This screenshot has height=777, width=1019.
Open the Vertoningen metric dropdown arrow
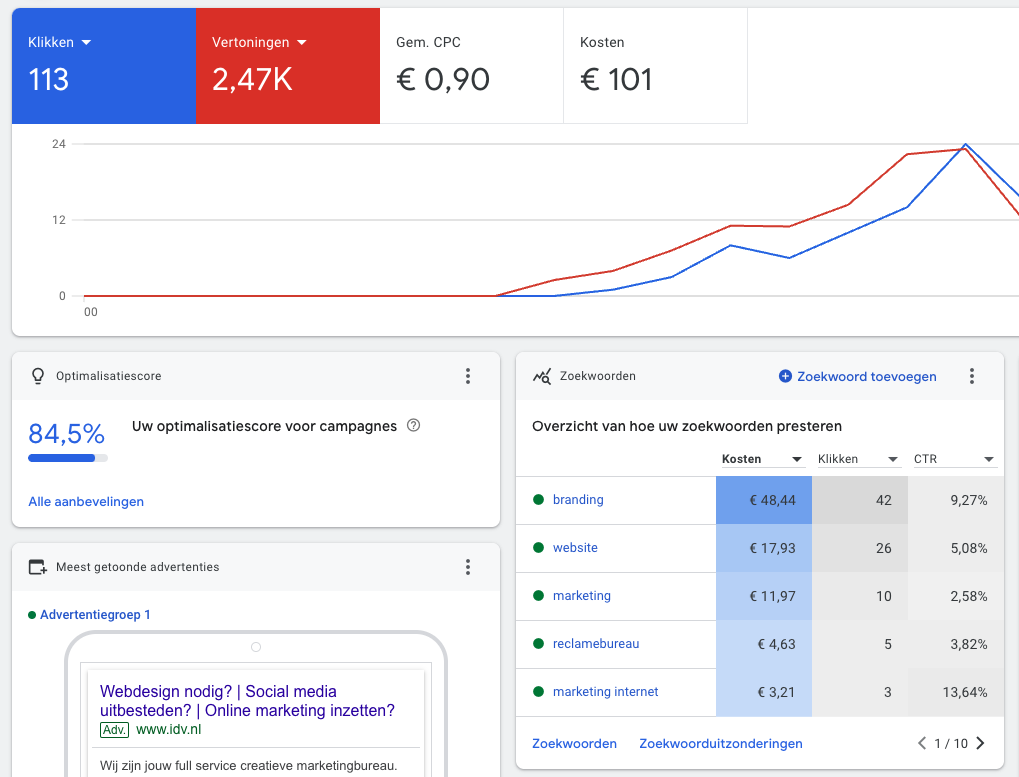[302, 43]
